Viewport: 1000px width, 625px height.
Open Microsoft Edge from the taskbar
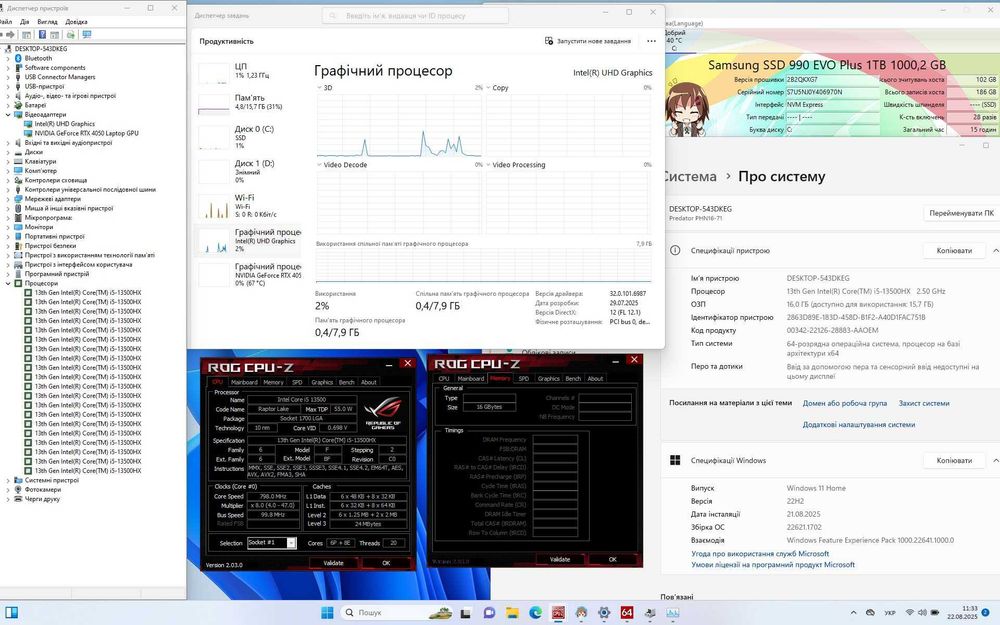click(x=535, y=613)
